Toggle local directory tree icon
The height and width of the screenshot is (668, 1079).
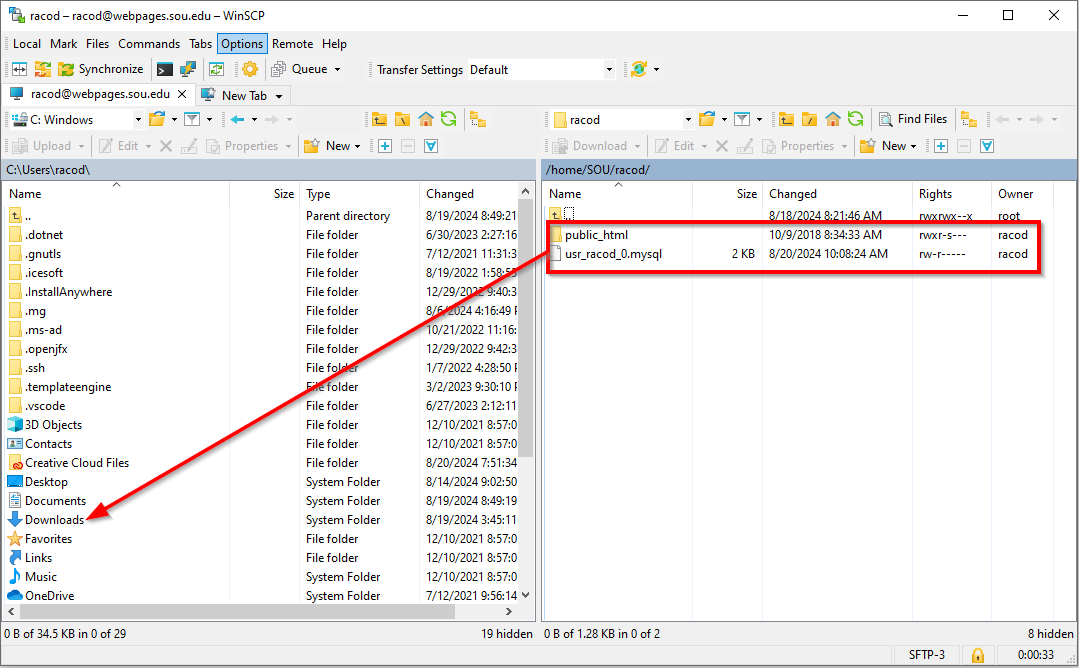(478, 120)
